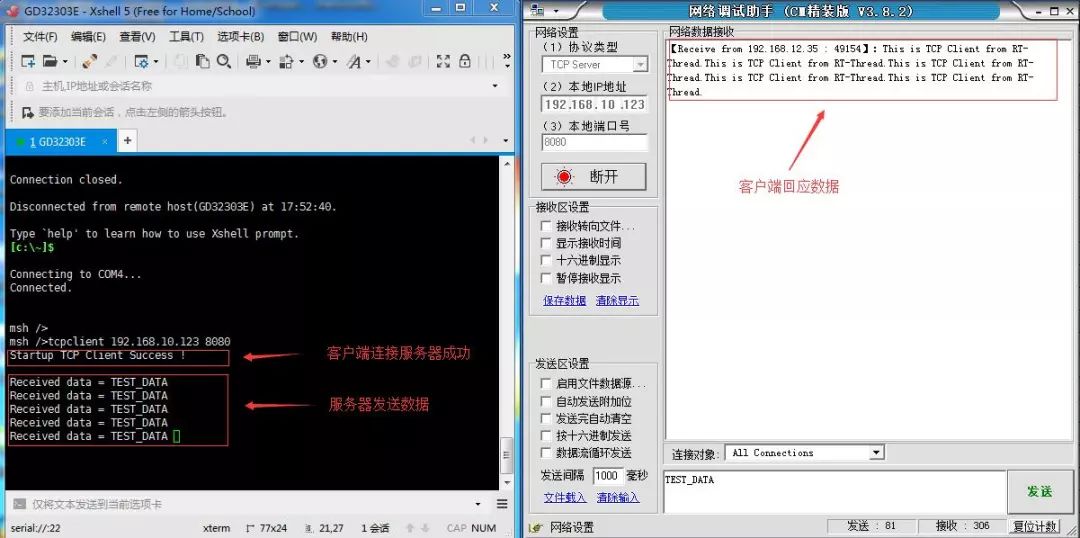
Task: Click the 清除显示 link
Action: (x=617, y=300)
